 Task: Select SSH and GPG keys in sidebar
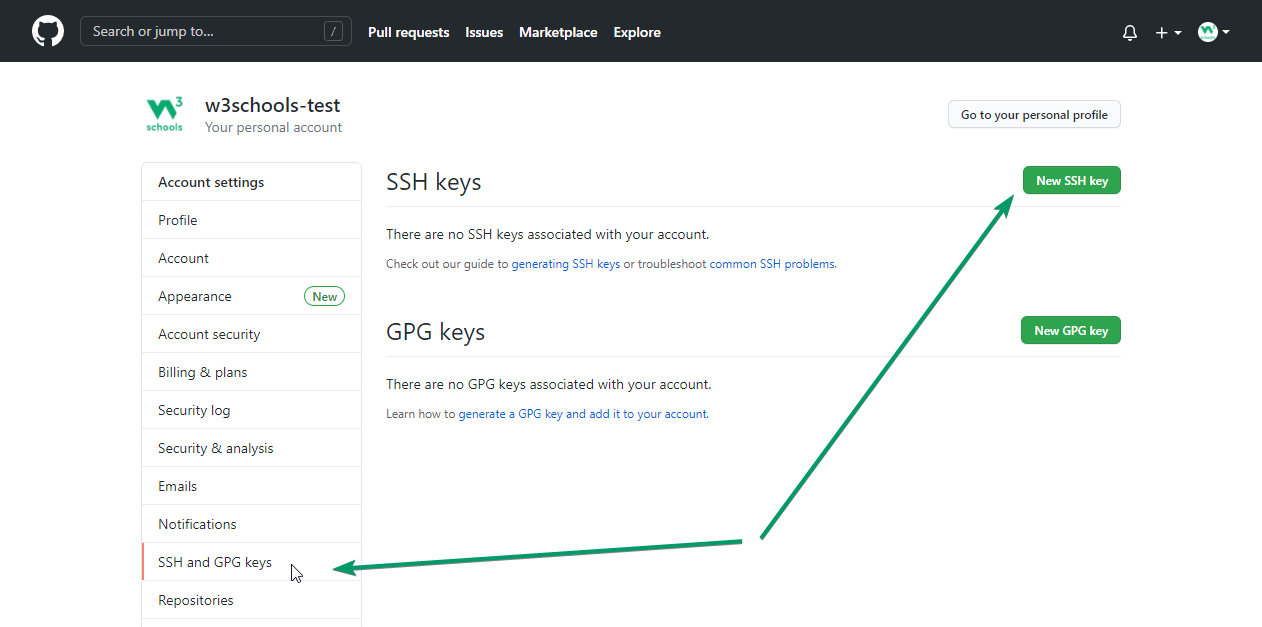[x=214, y=561]
